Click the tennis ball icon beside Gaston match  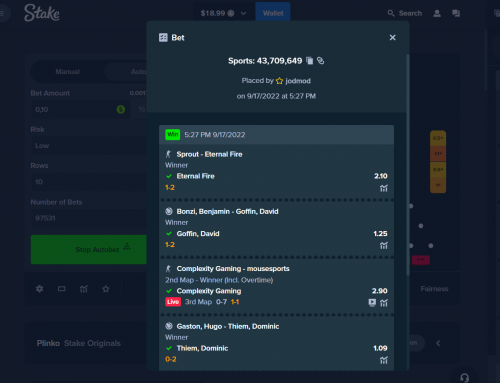pos(169,326)
